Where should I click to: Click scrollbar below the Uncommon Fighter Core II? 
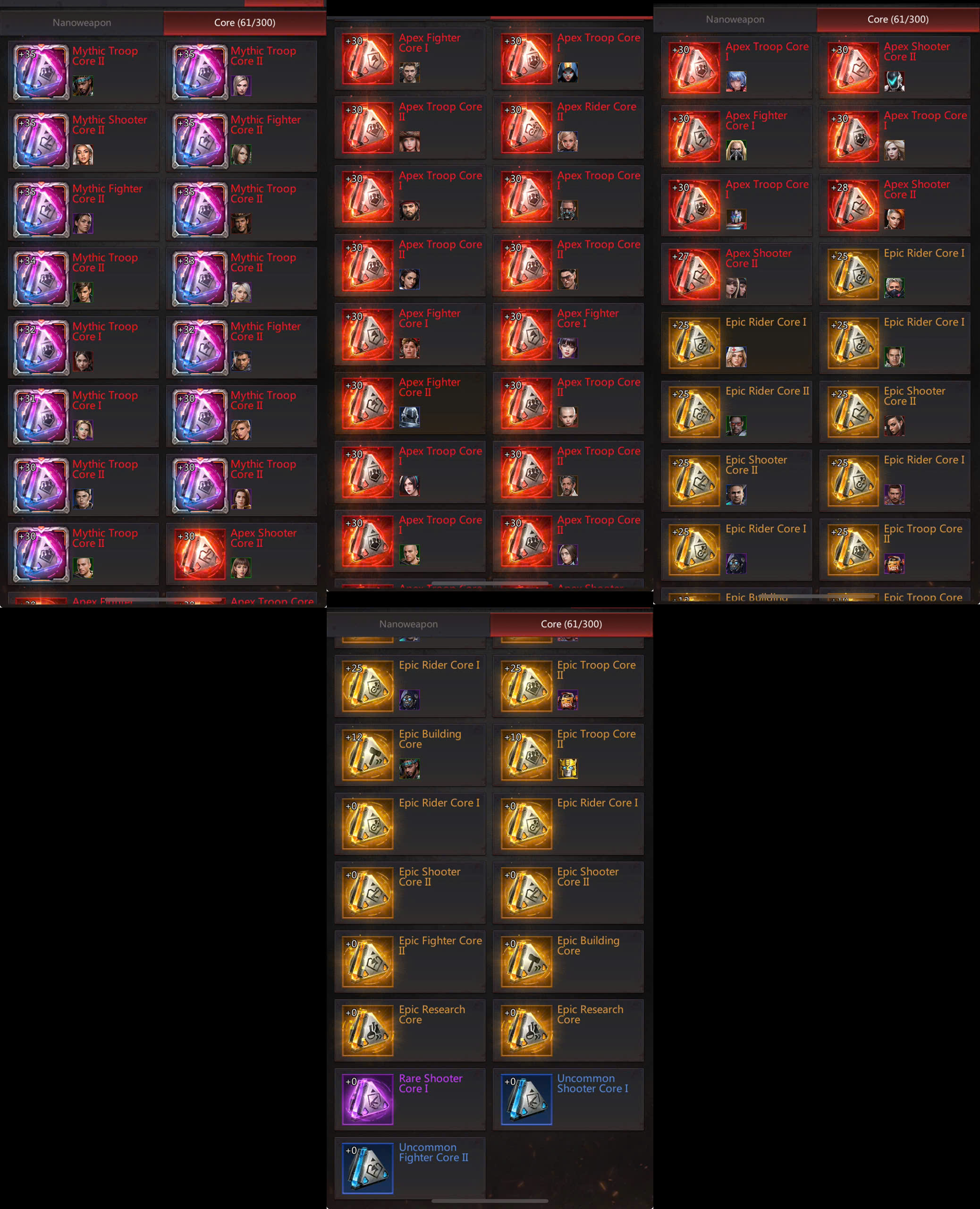pos(490,1201)
